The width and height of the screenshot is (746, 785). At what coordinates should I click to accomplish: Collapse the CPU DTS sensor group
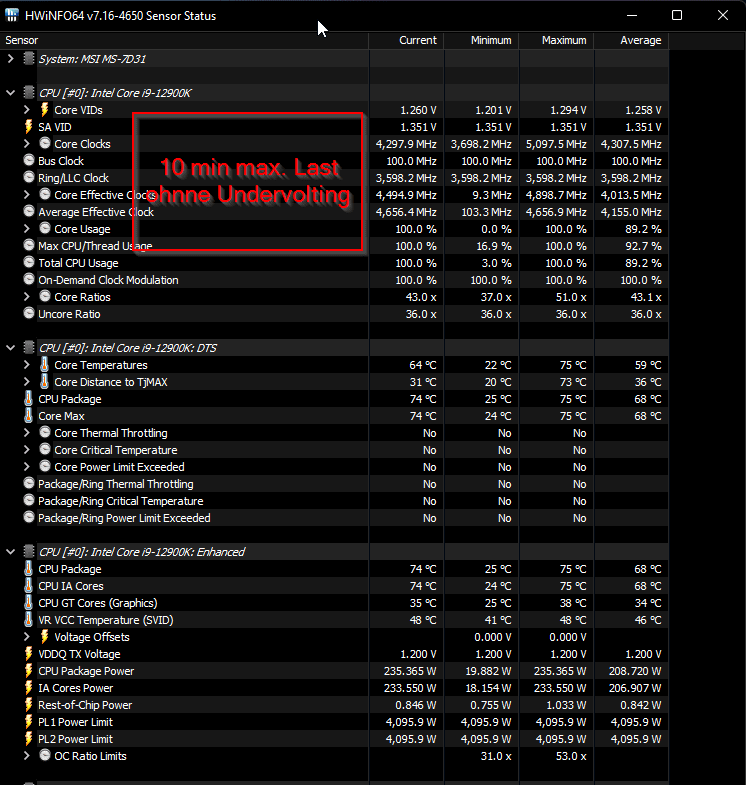pyautogui.click(x=11, y=347)
